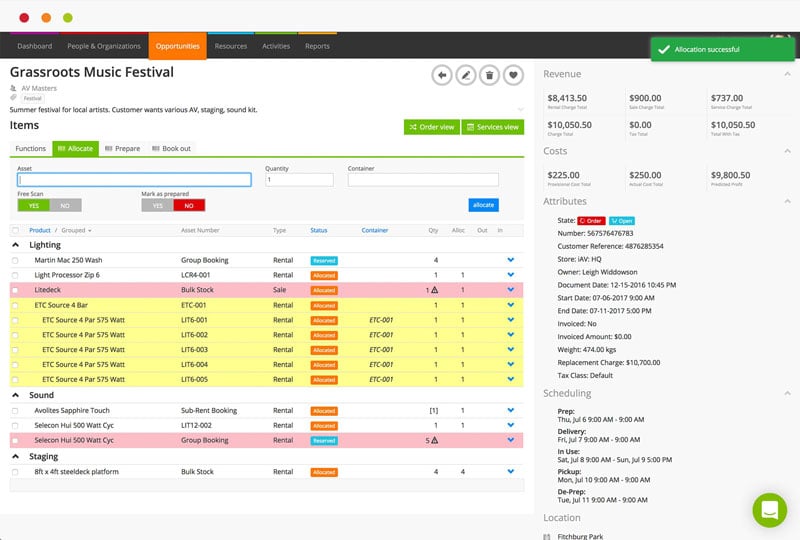This screenshot has height=540, width=800.
Task: Set Free Scan toggle to NO
Action: coord(66,205)
